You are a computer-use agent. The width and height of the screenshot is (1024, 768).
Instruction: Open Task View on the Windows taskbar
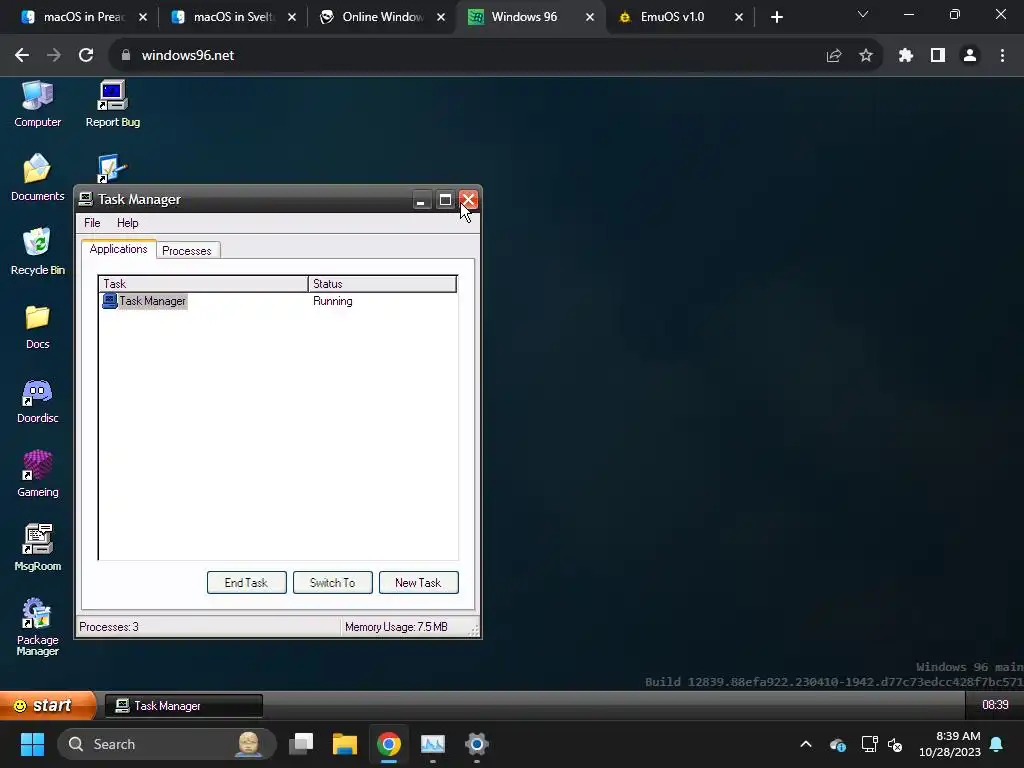301,744
